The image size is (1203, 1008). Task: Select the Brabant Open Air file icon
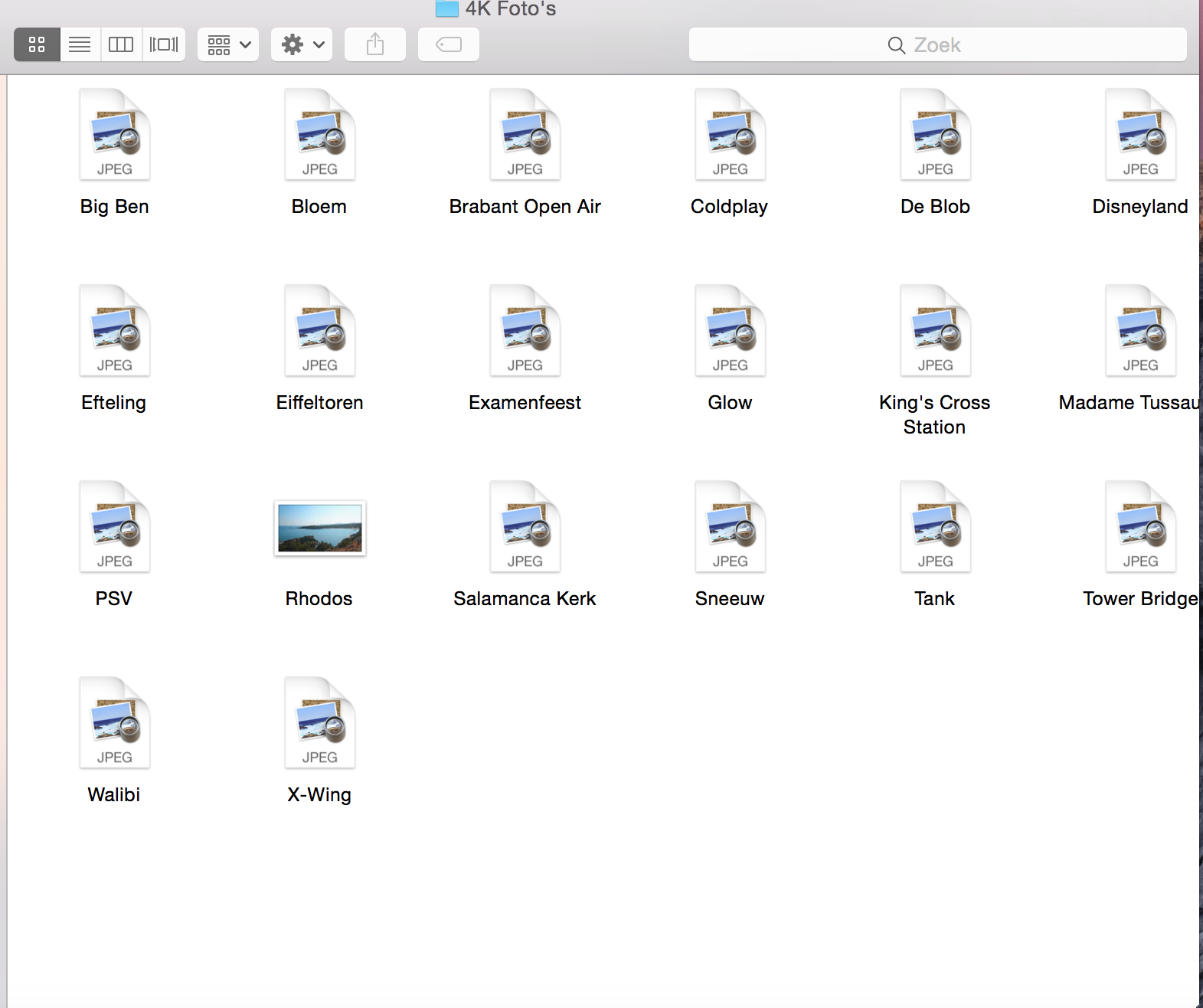[525, 134]
